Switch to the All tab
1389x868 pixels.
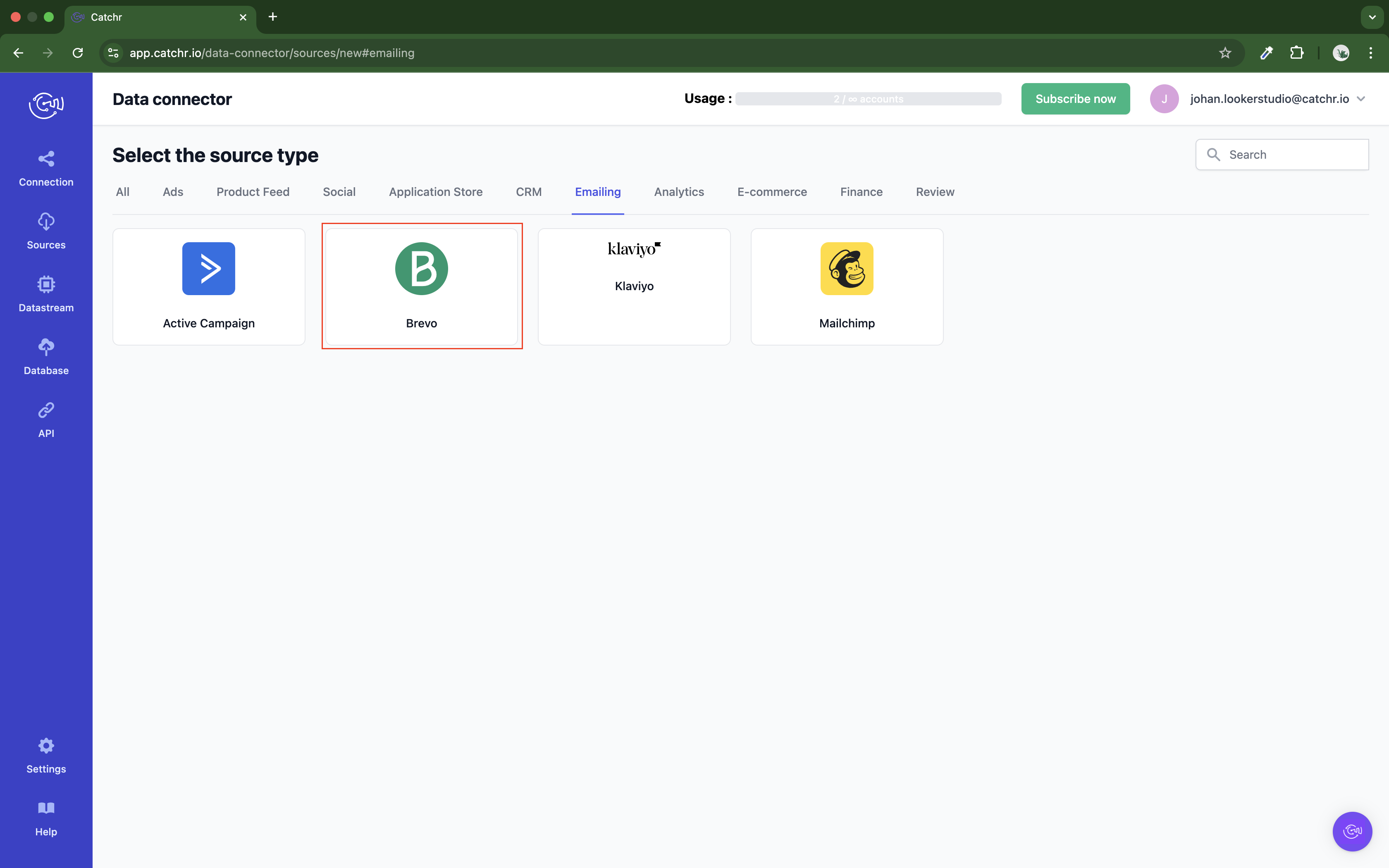[122, 192]
